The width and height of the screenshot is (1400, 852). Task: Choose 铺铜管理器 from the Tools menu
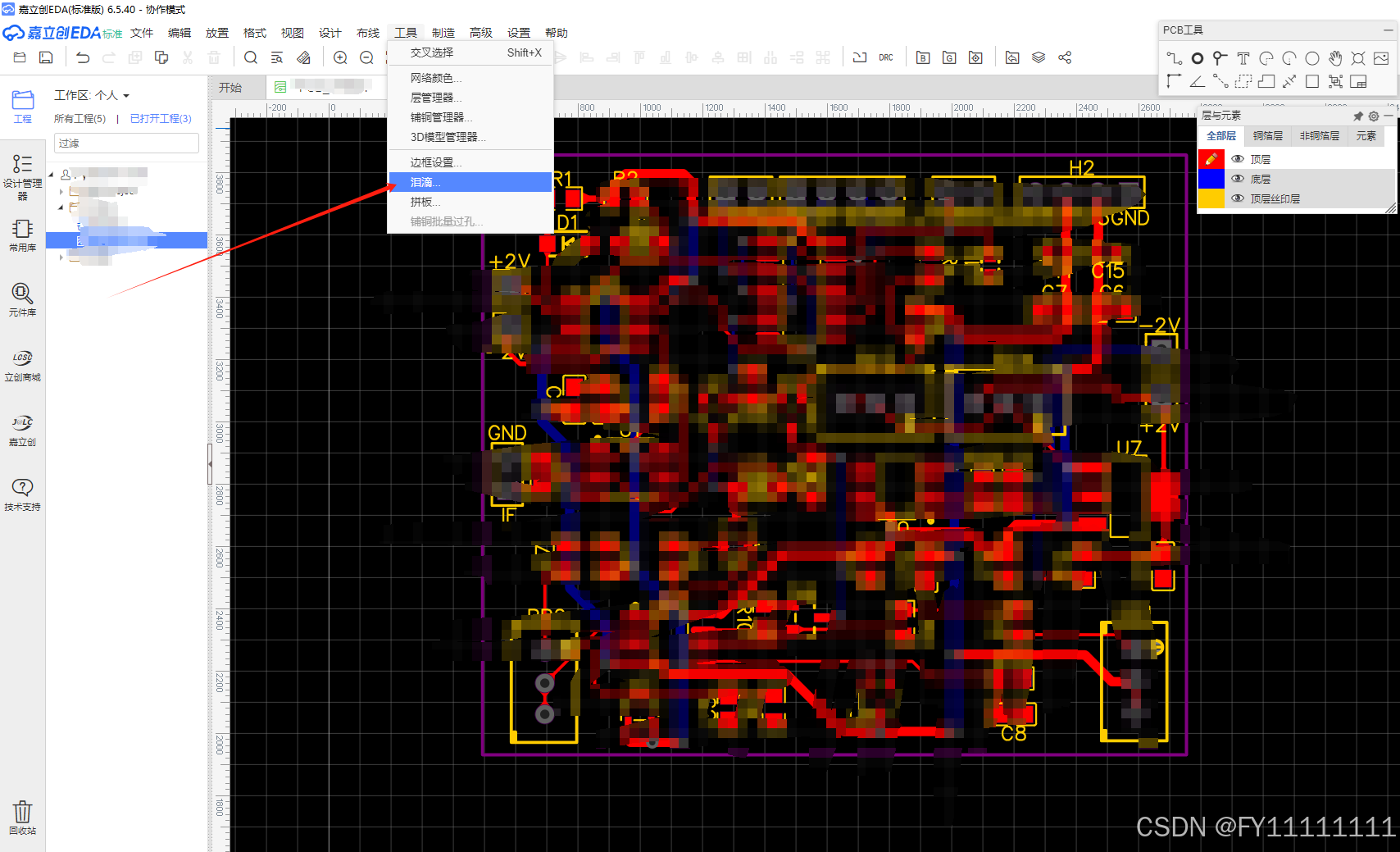coord(470,117)
